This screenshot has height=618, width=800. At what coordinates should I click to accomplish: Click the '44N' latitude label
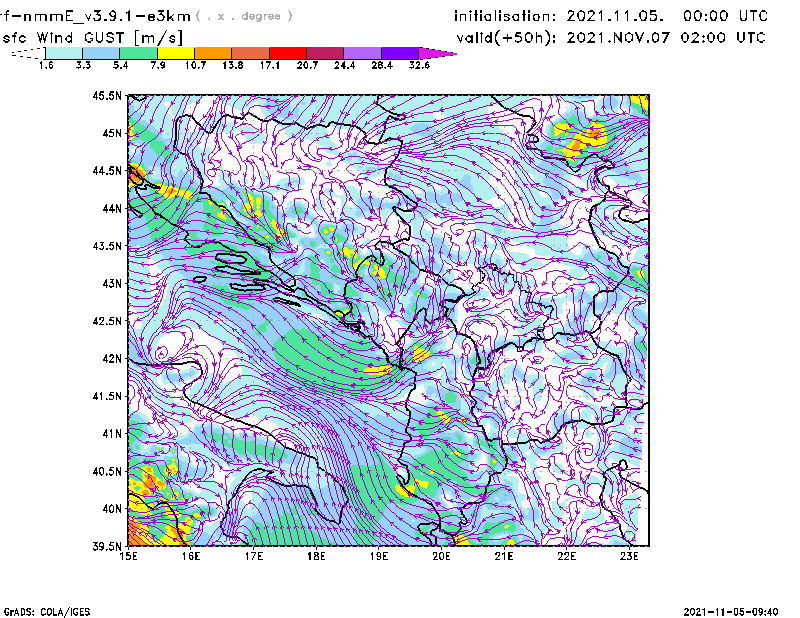coord(112,208)
